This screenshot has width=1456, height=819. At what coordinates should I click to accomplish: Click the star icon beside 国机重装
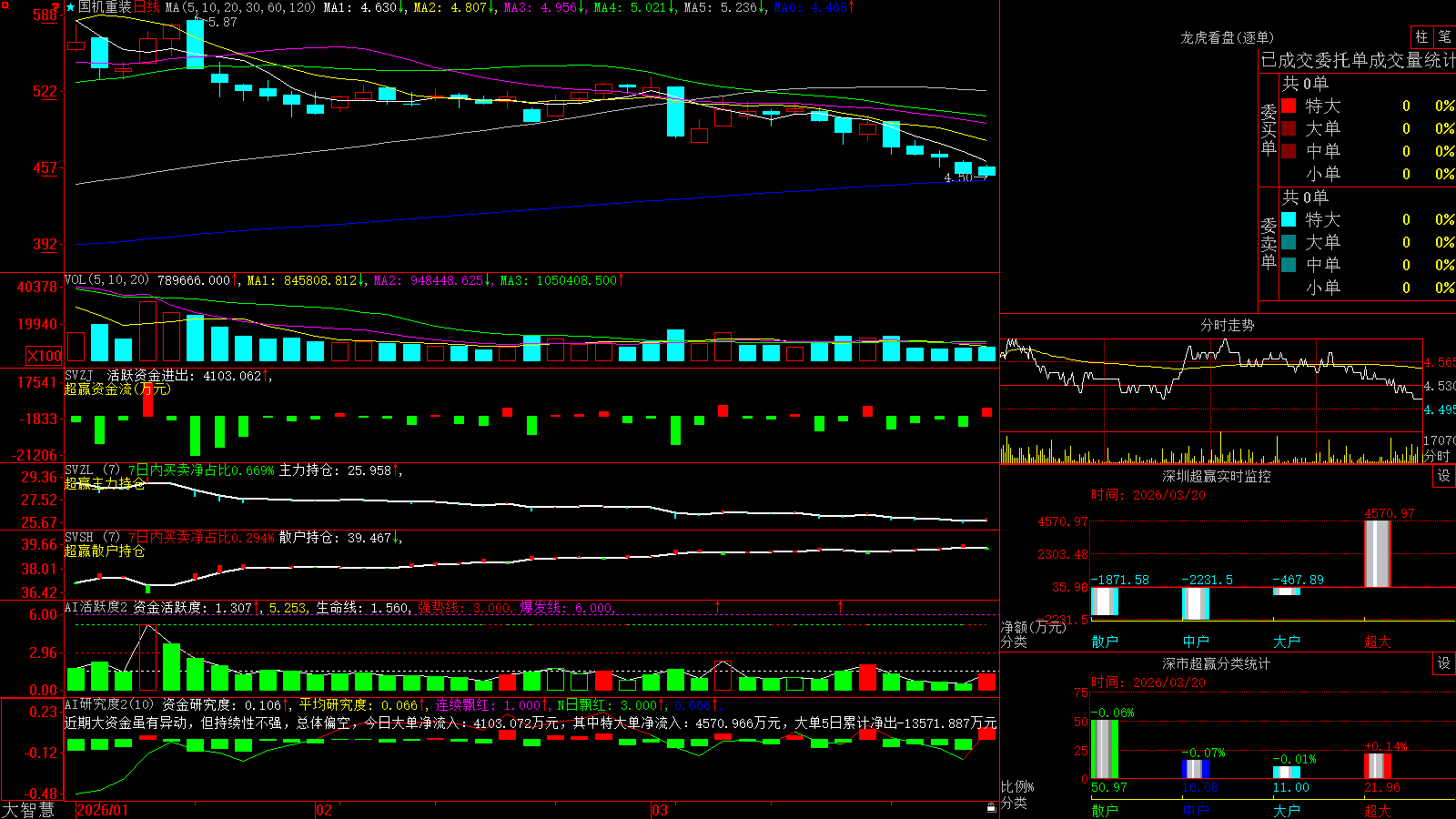pos(71,7)
